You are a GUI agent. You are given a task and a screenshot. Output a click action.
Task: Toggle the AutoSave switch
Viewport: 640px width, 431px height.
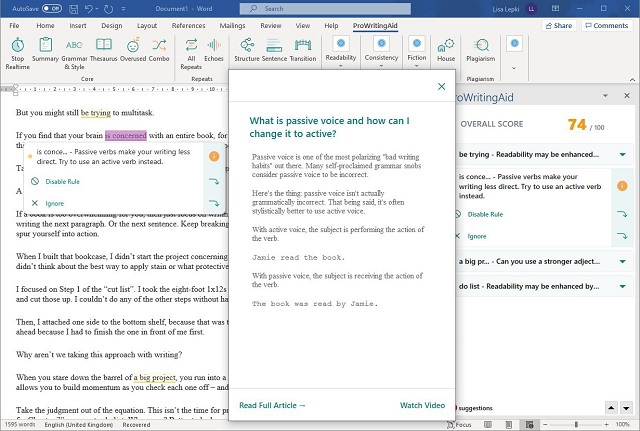52,8
